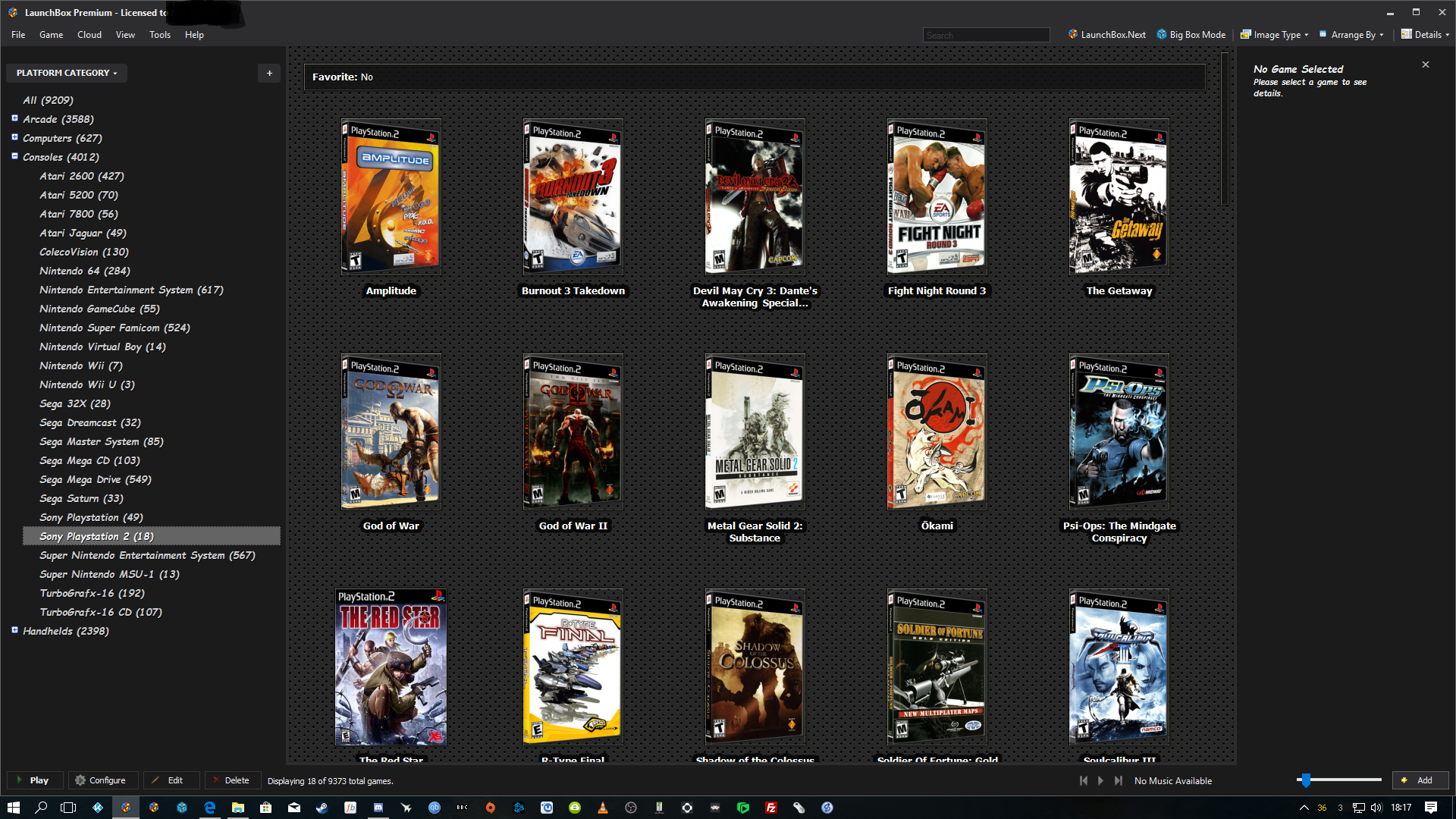Open the Details dropdown
The image size is (1456, 819).
coord(1425,35)
